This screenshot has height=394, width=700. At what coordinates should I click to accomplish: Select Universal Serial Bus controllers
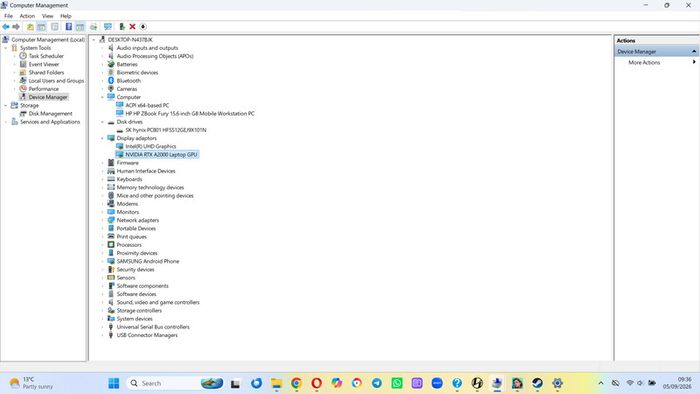[x=153, y=327]
